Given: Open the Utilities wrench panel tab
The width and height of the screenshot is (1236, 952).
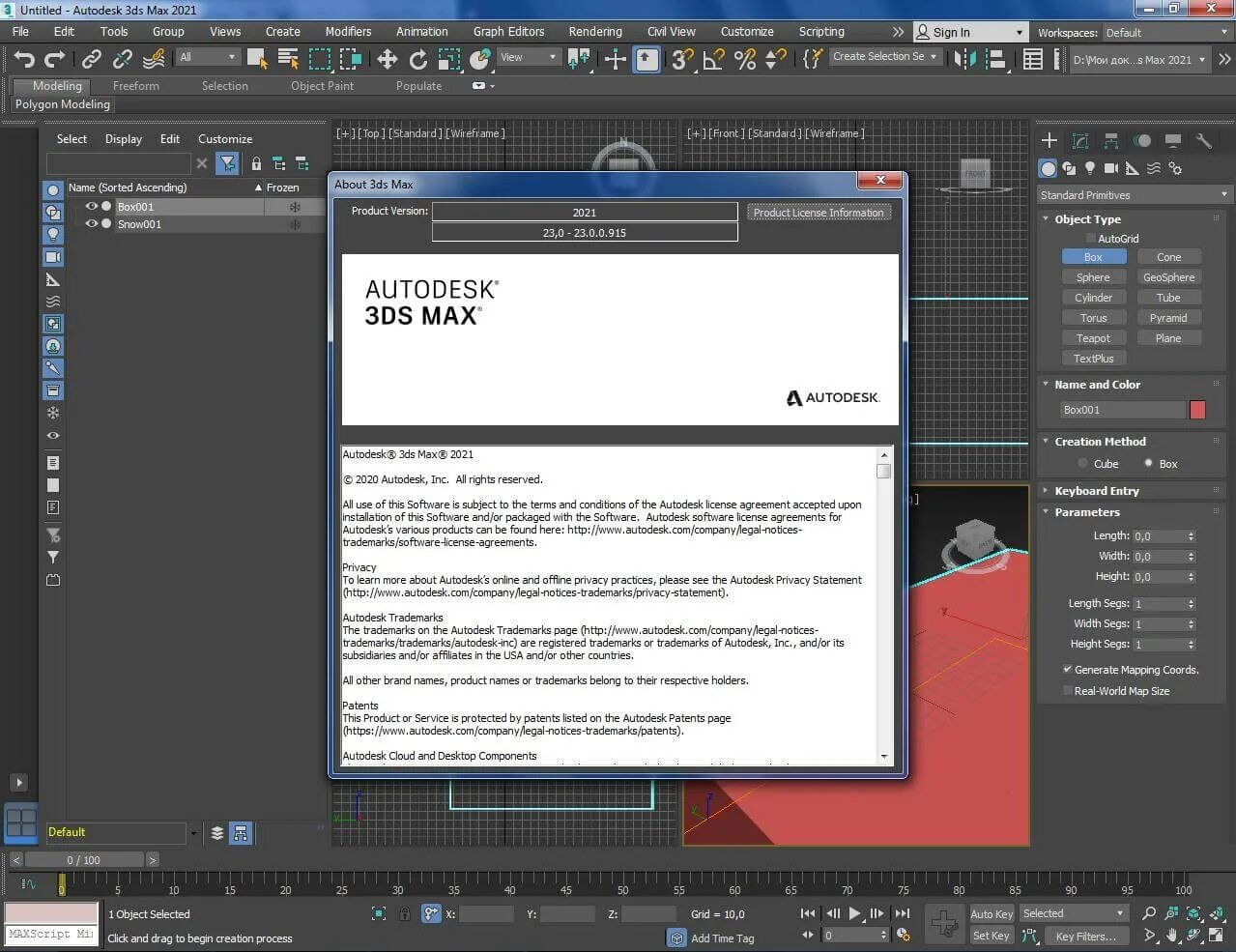Looking at the screenshot, I should click(1204, 141).
